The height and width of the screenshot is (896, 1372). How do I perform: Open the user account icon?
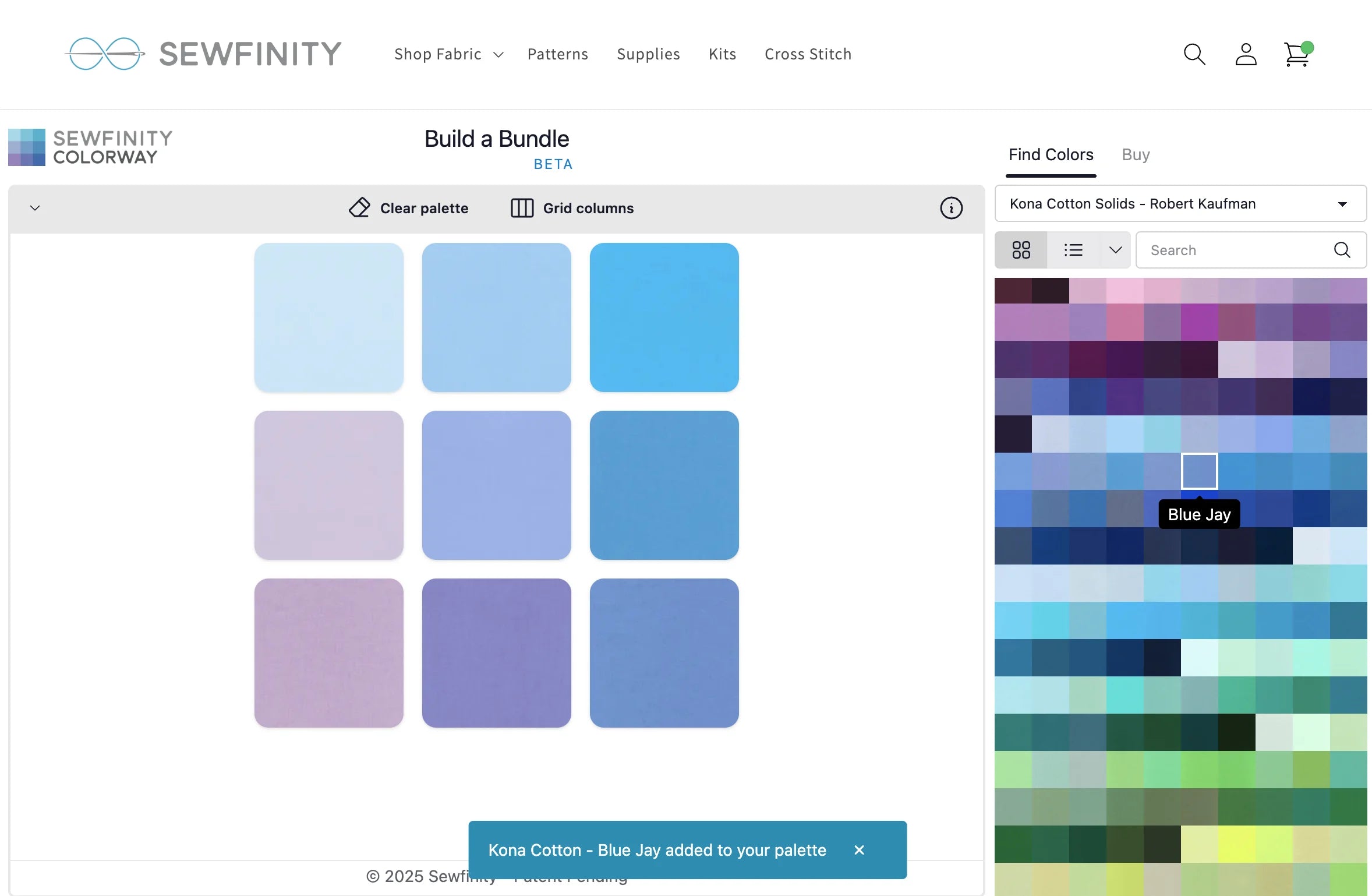(1246, 54)
